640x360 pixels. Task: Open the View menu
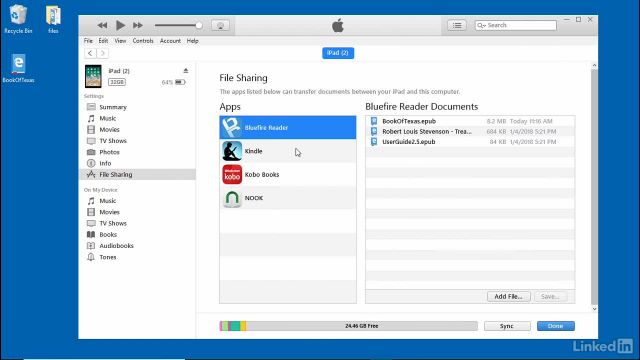[x=120, y=41]
